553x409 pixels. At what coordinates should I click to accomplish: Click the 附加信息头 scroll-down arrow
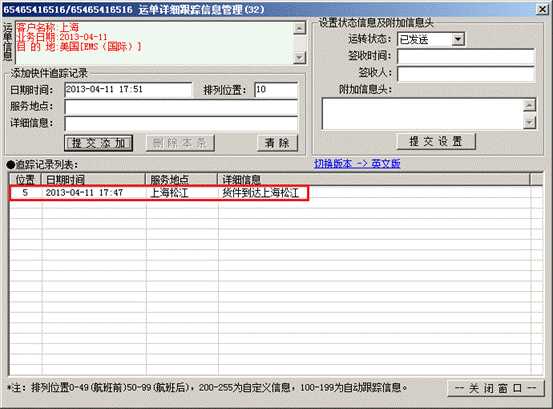pos(529,123)
